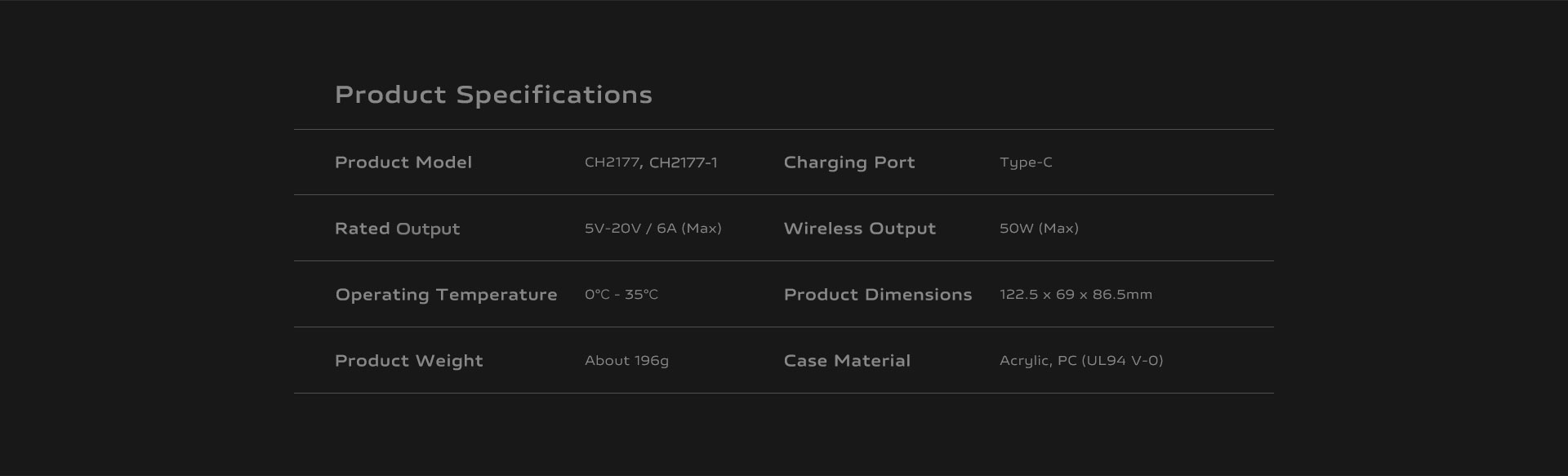Click the Rated Output label
The image size is (1568, 476).
[398, 229]
